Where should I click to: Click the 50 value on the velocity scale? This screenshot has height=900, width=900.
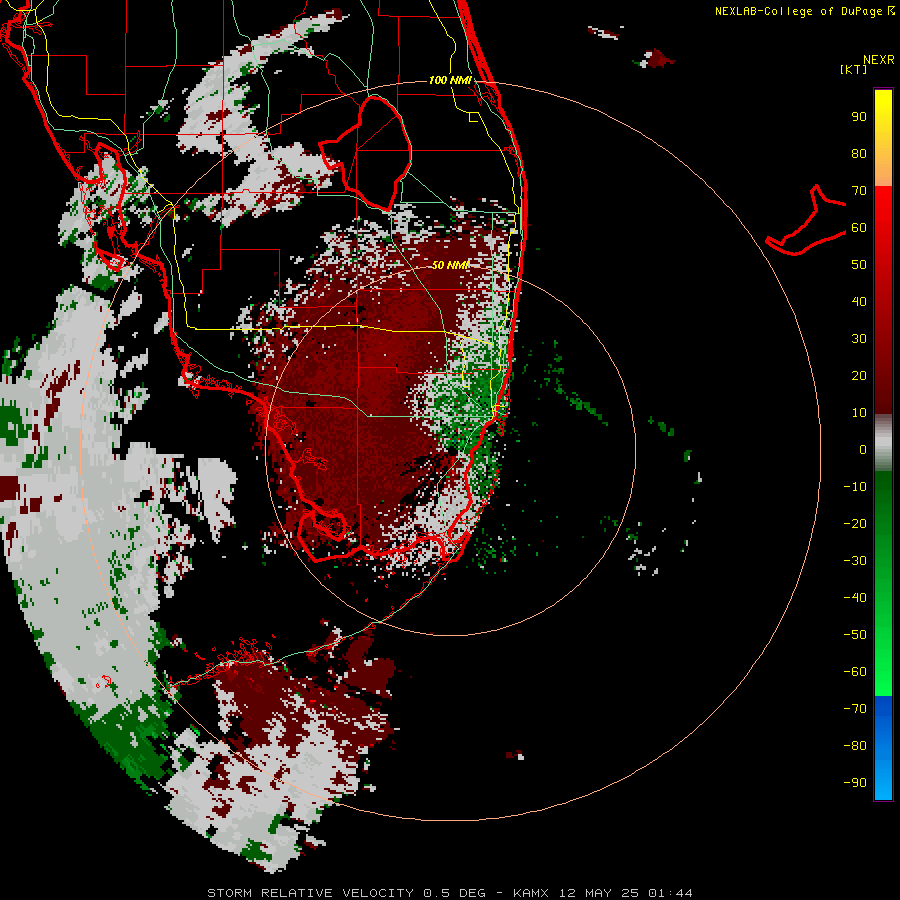coord(859,265)
